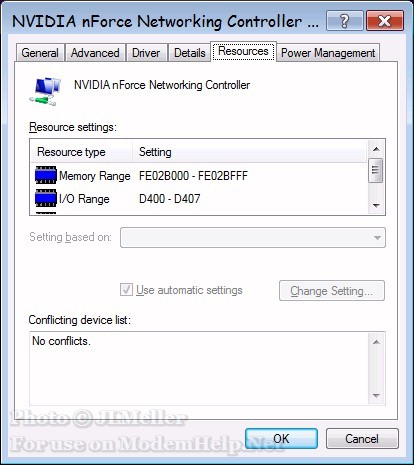414x465 pixels.
Task: Click the network controller device icon
Action: tap(45, 91)
